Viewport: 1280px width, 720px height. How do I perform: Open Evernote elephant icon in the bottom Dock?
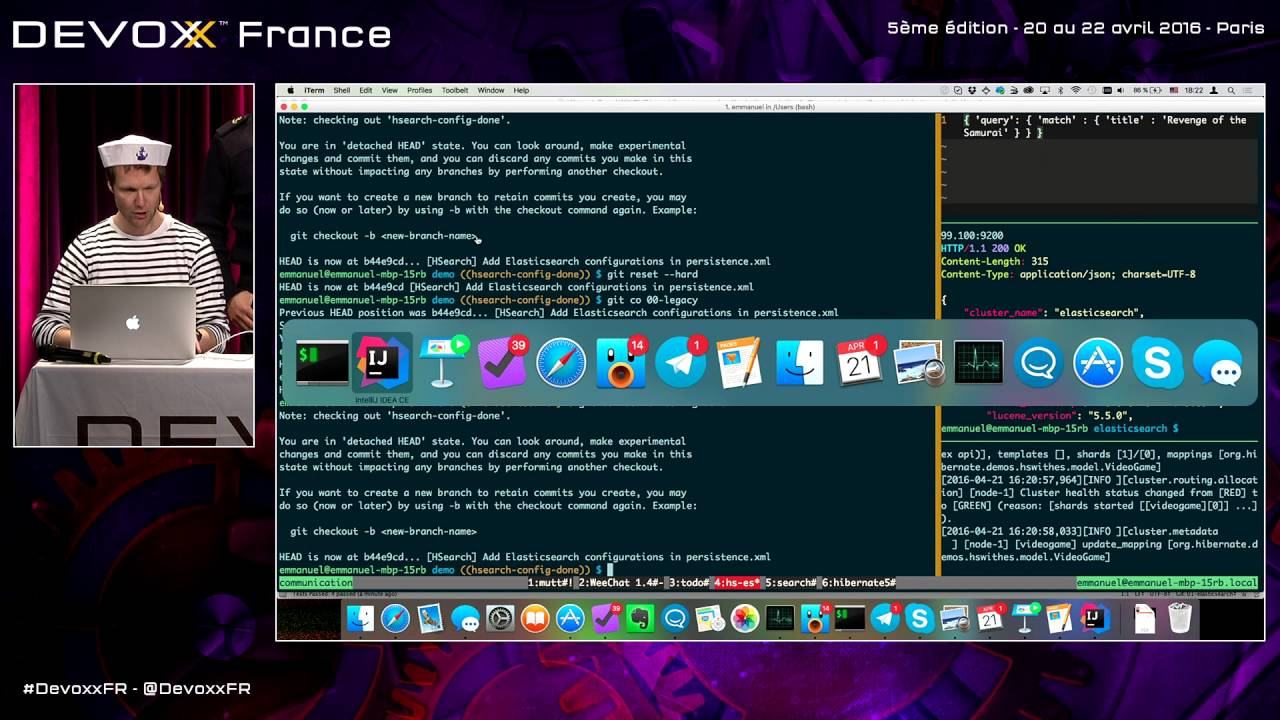point(640,619)
